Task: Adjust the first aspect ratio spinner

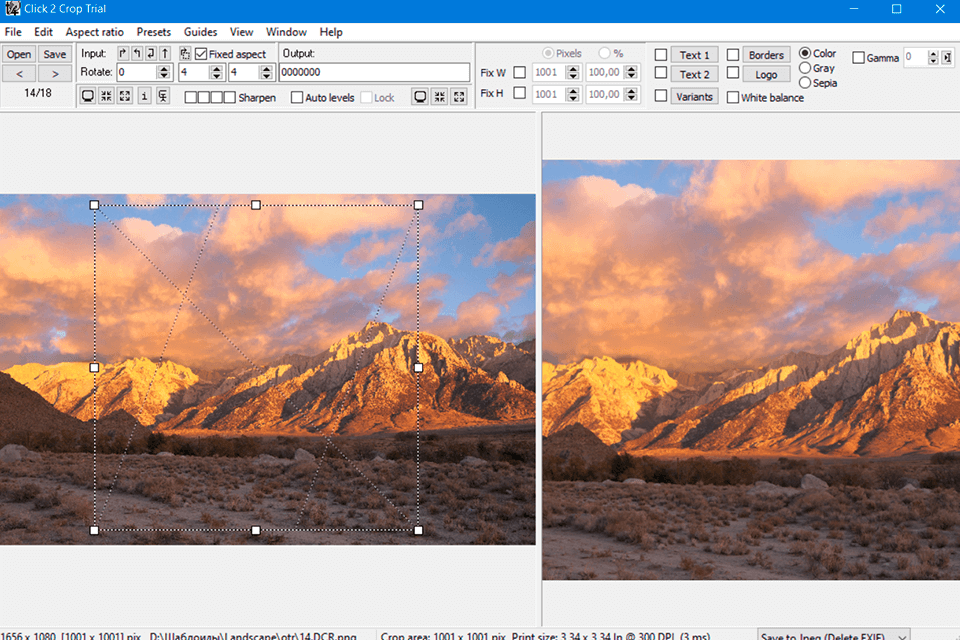Action: pos(216,72)
